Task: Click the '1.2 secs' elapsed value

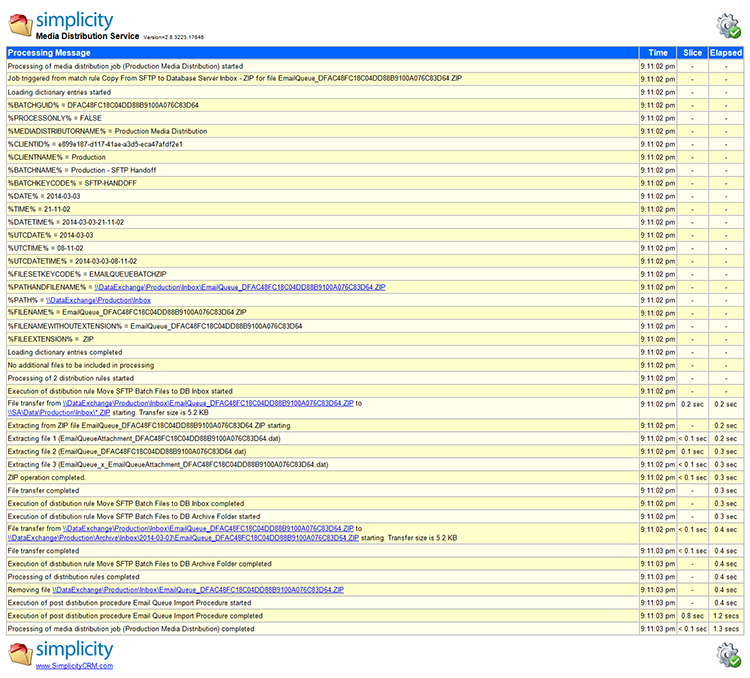Action: 726,616
